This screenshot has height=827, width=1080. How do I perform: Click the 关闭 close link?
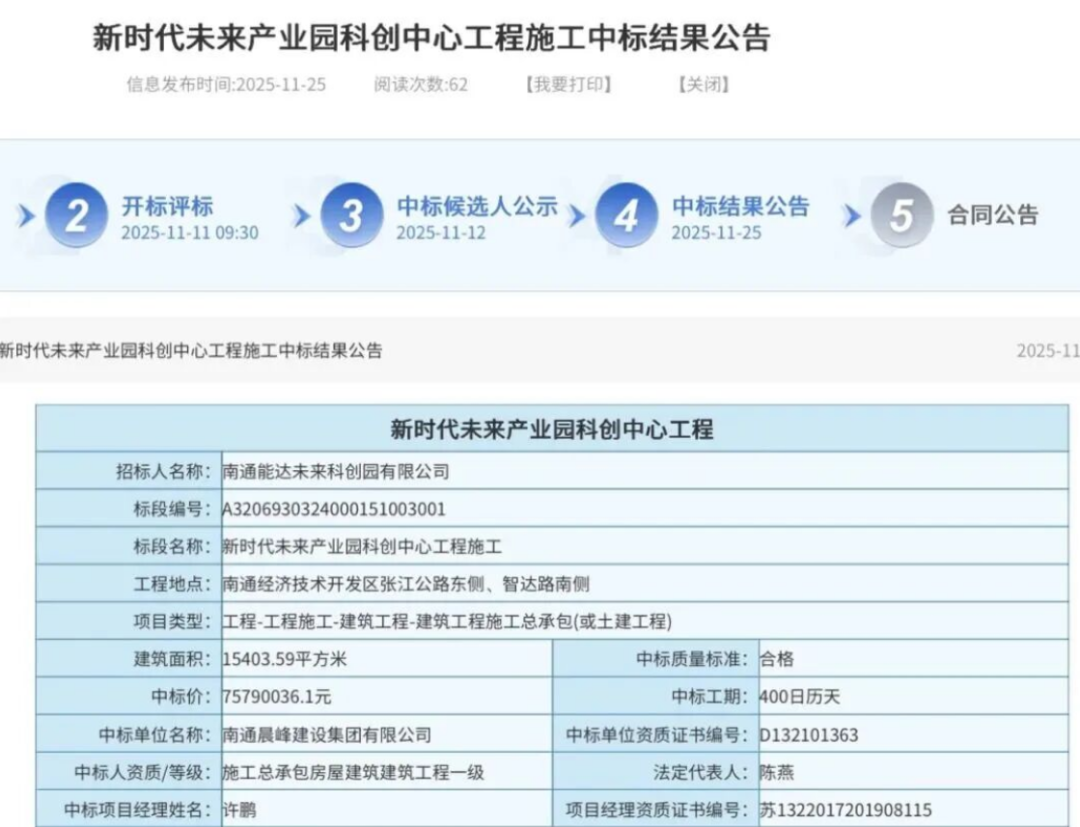(703, 85)
